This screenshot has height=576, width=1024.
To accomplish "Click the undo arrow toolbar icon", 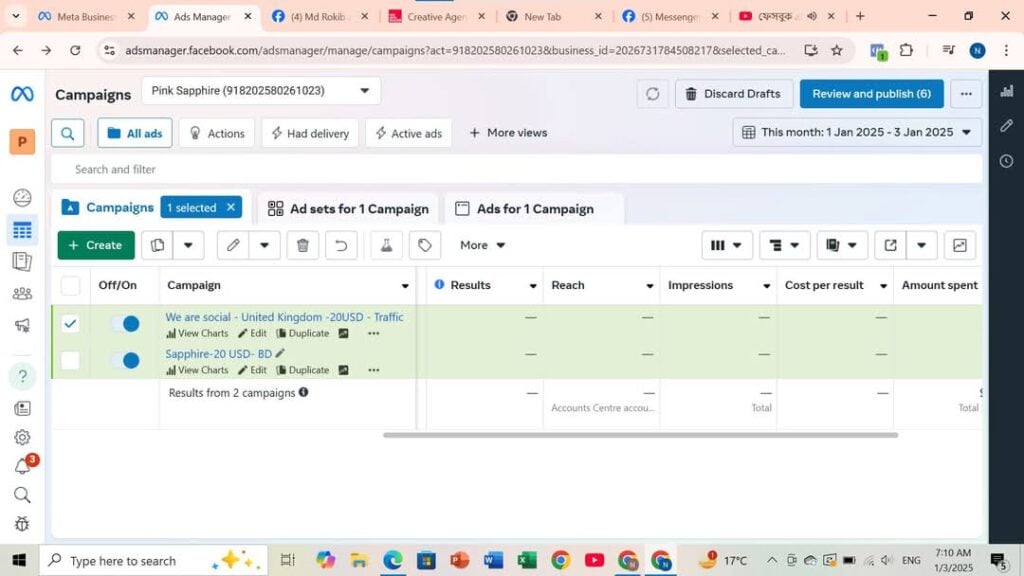I will click(x=341, y=245).
